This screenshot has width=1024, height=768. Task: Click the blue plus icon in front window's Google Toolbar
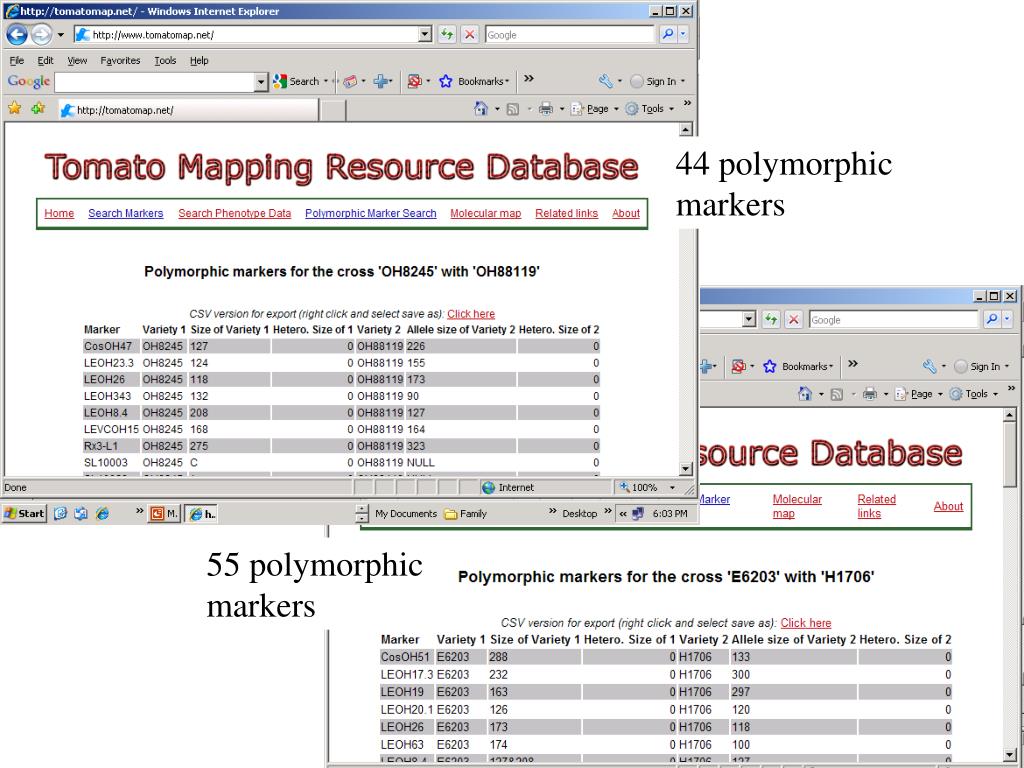tap(381, 82)
